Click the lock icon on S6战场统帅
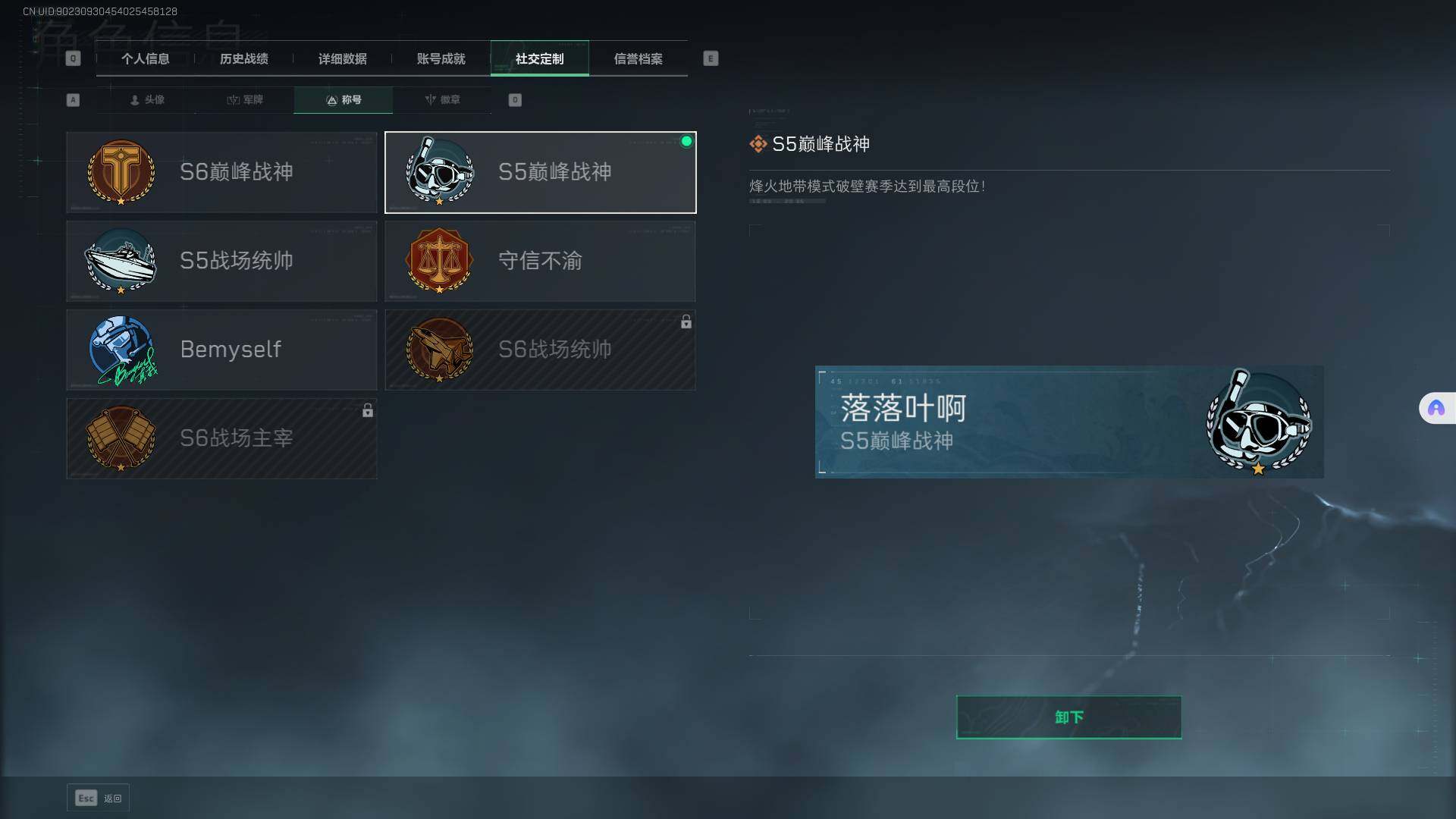 [x=686, y=322]
